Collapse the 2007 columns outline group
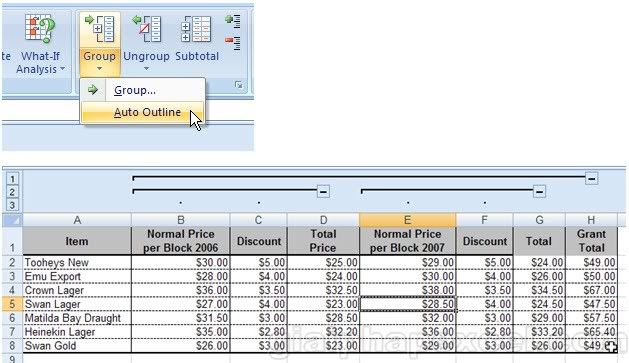The height and width of the screenshot is (363, 629). 540,192
